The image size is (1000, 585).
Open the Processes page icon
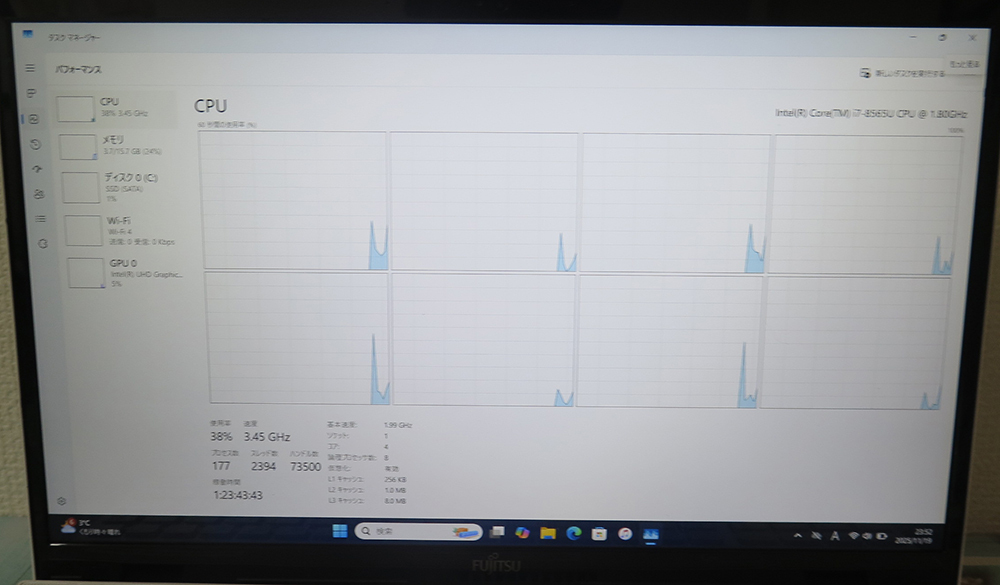(x=31, y=93)
